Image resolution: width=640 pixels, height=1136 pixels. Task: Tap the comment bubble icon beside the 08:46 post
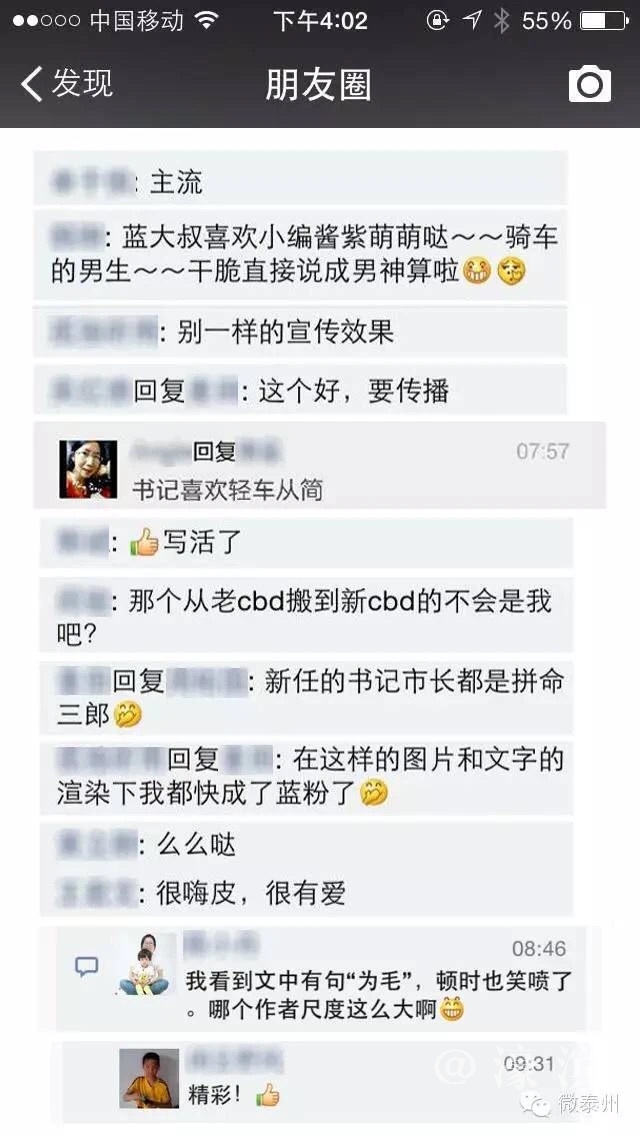click(87, 966)
